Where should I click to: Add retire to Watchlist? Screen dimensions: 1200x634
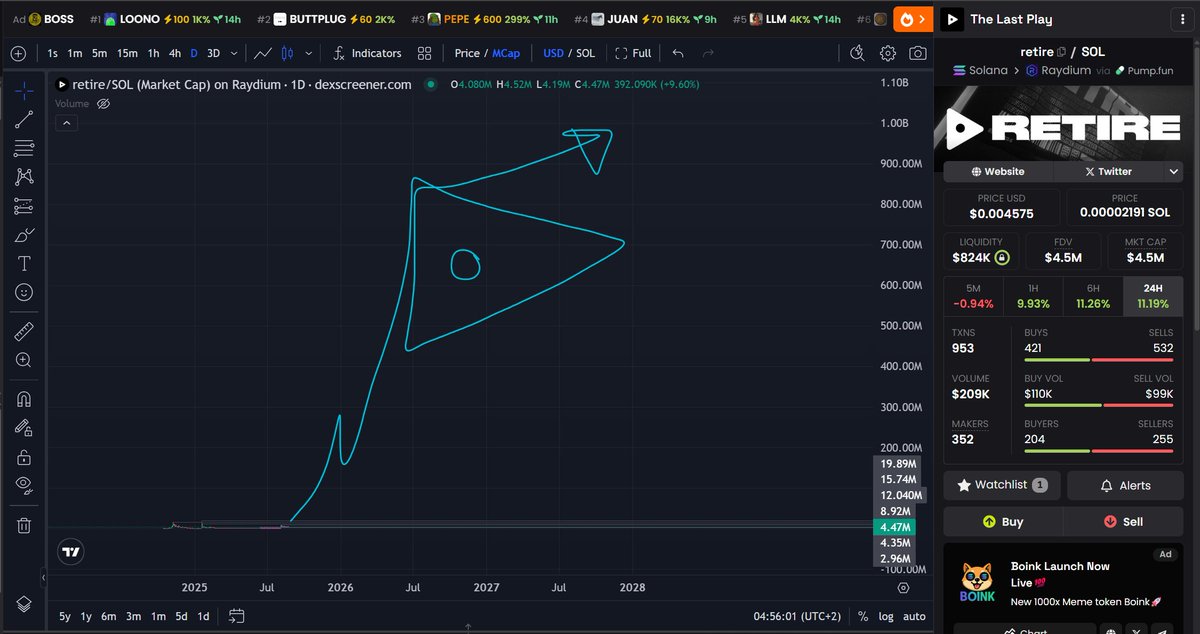tap(1002, 485)
